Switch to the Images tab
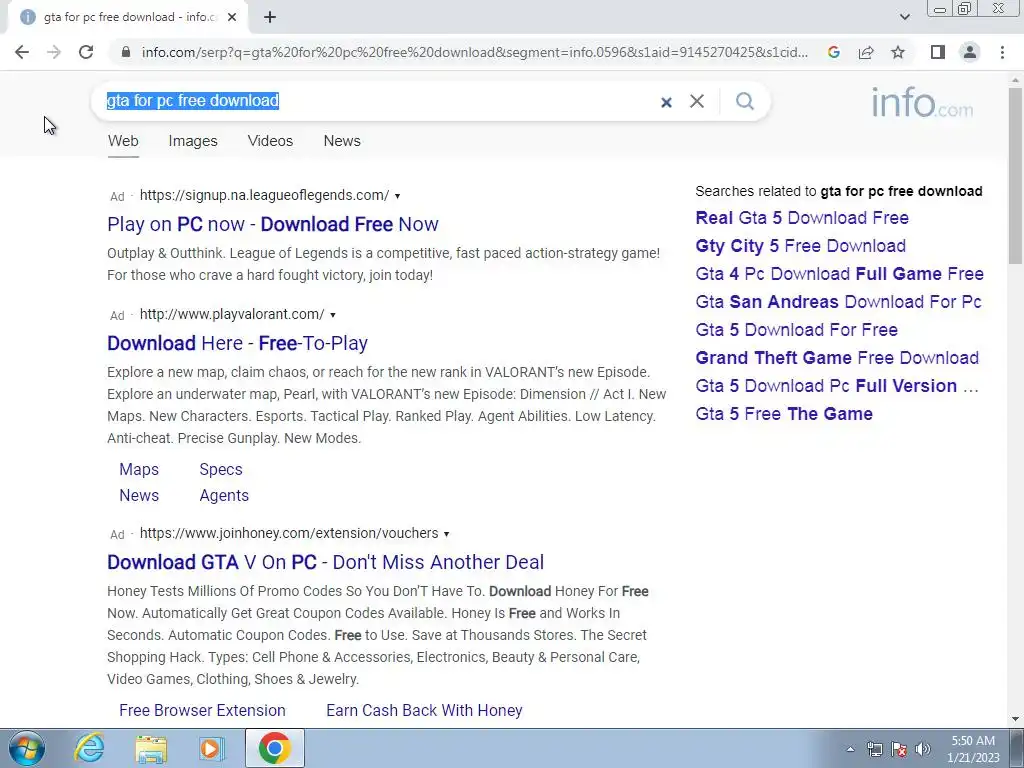This screenshot has width=1024, height=768. tap(193, 140)
